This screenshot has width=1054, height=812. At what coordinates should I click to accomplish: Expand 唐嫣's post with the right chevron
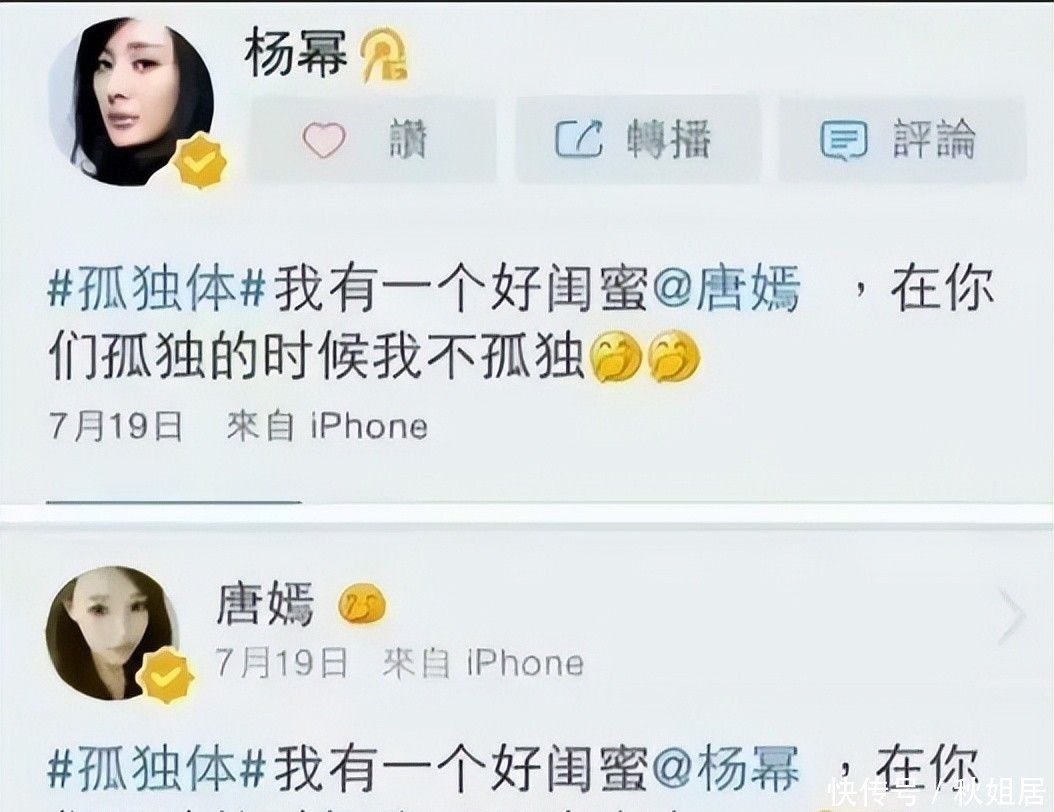tap(1012, 616)
